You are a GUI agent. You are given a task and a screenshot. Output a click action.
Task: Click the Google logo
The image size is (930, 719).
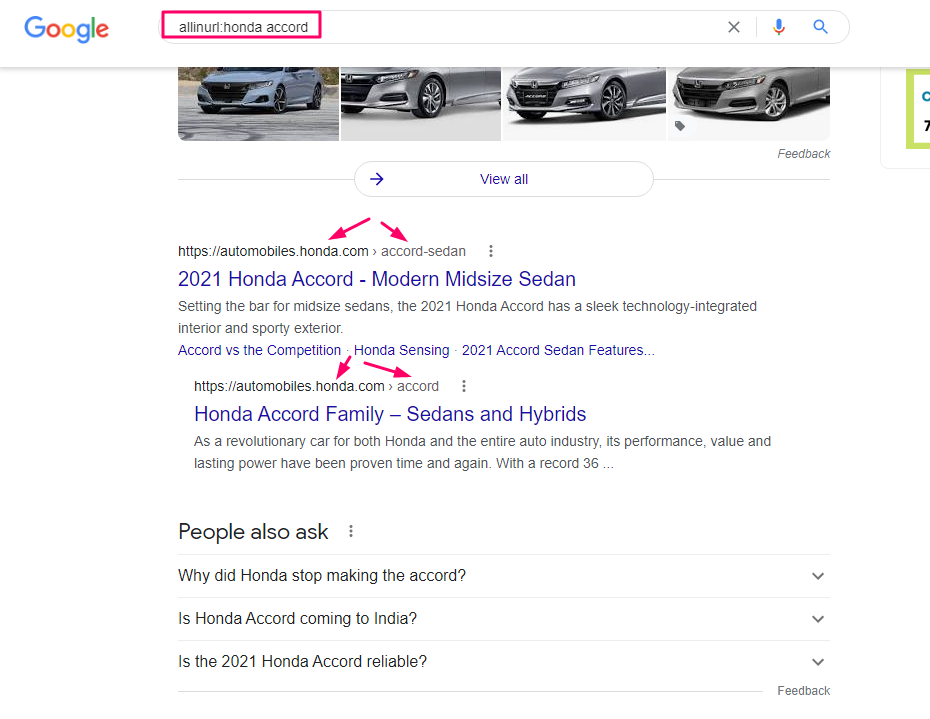pos(66,28)
